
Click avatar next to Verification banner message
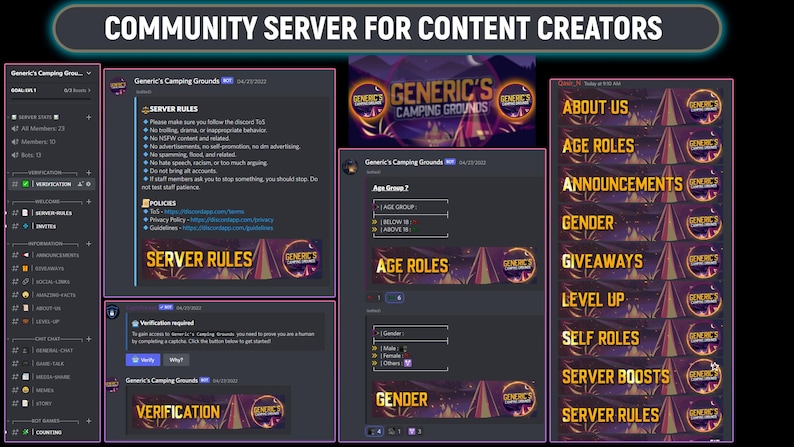[112, 385]
